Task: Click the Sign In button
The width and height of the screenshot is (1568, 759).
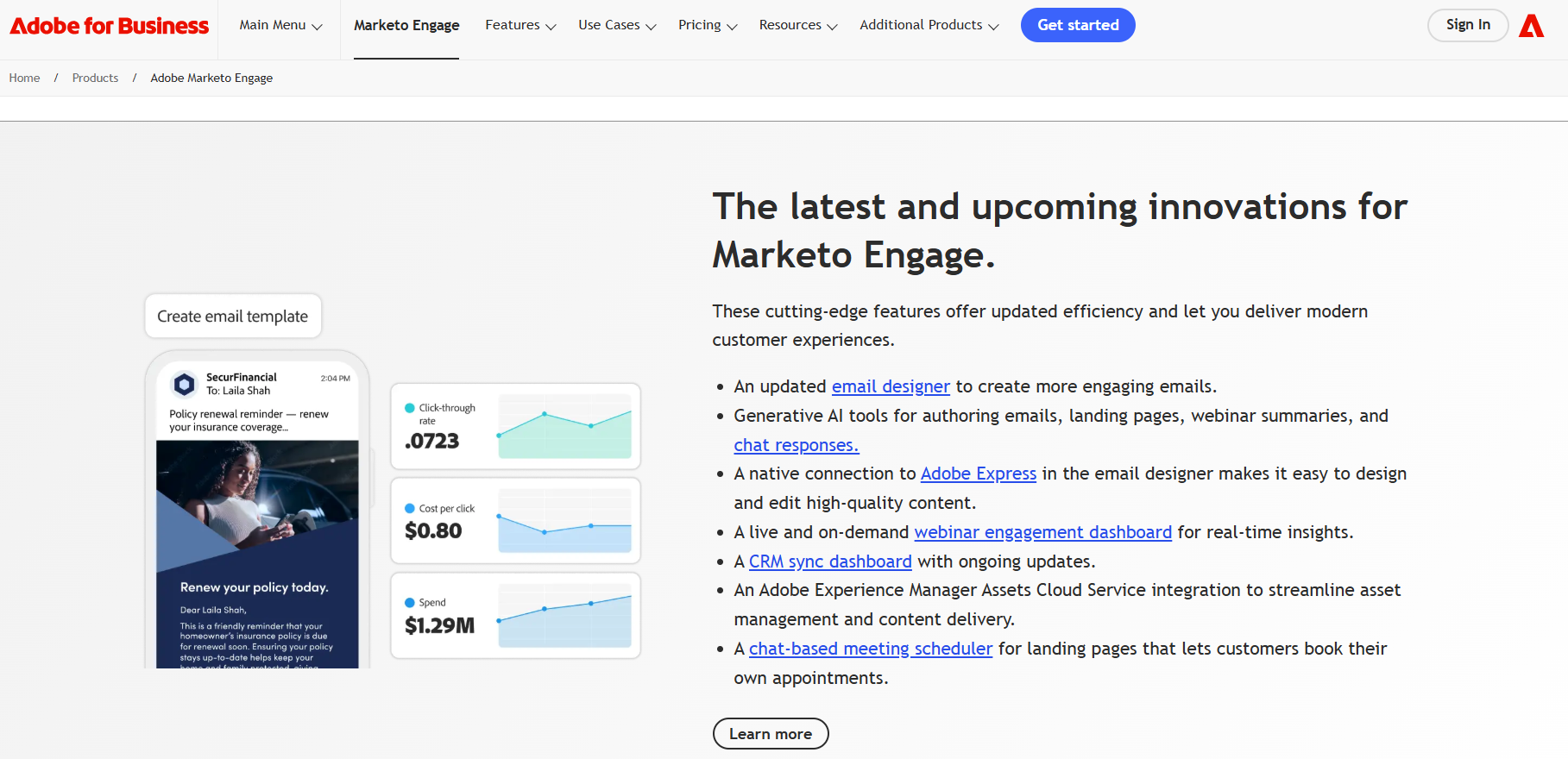Action: click(x=1468, y=25)
